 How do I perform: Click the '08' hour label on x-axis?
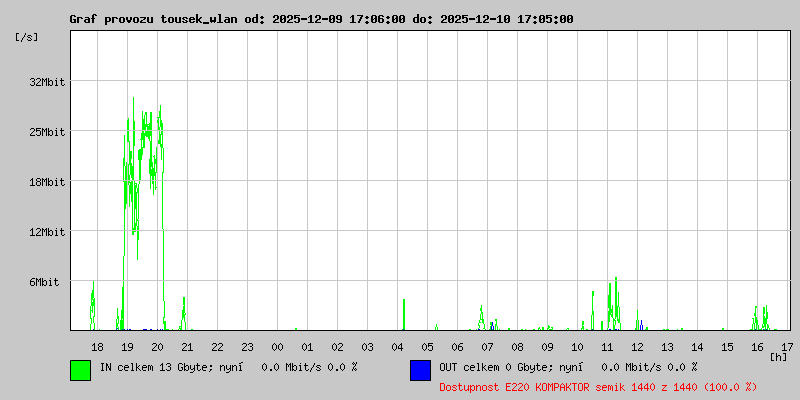coord(517,347)
